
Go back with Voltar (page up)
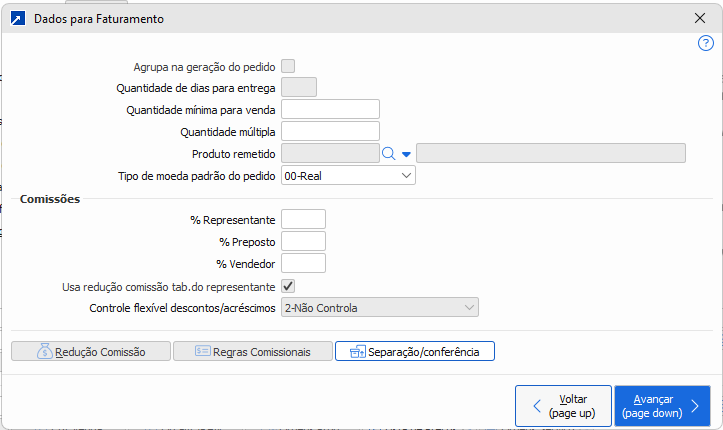(x=562, y=405)
